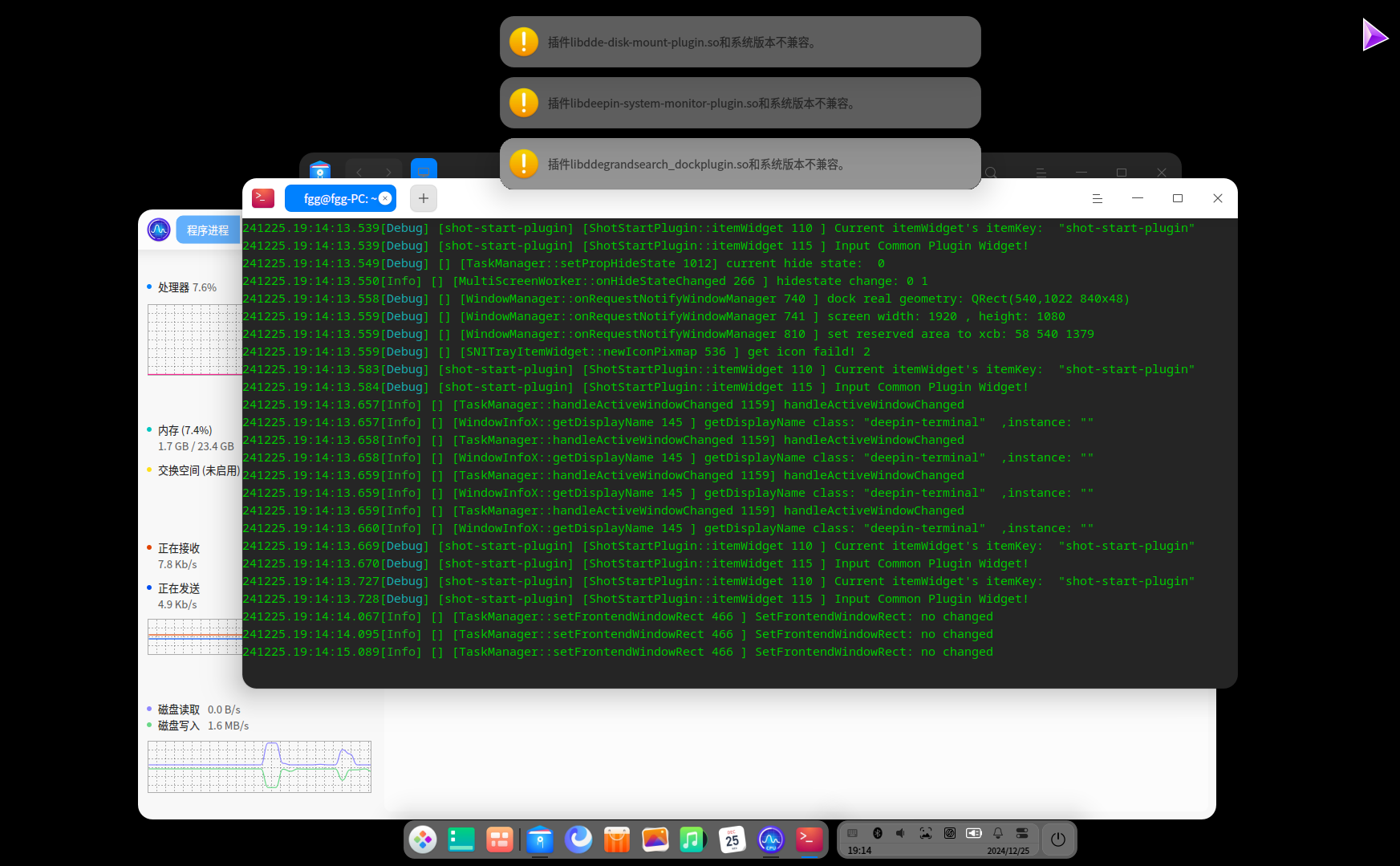
Task: Click the disk read/write graph
Action: point(259,766)
